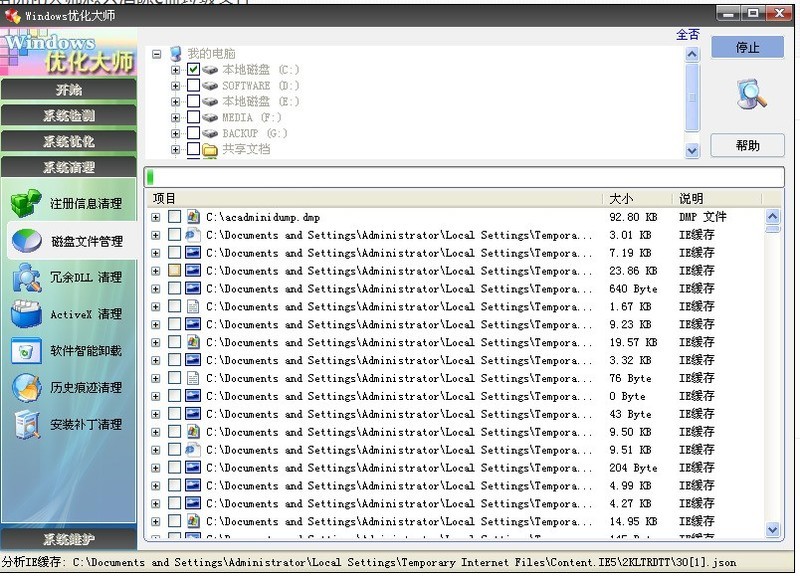This screenshot has height=576, width=800.
Task: Open 注册信息清理 registry cleanup icon
Action: point(26,203)
